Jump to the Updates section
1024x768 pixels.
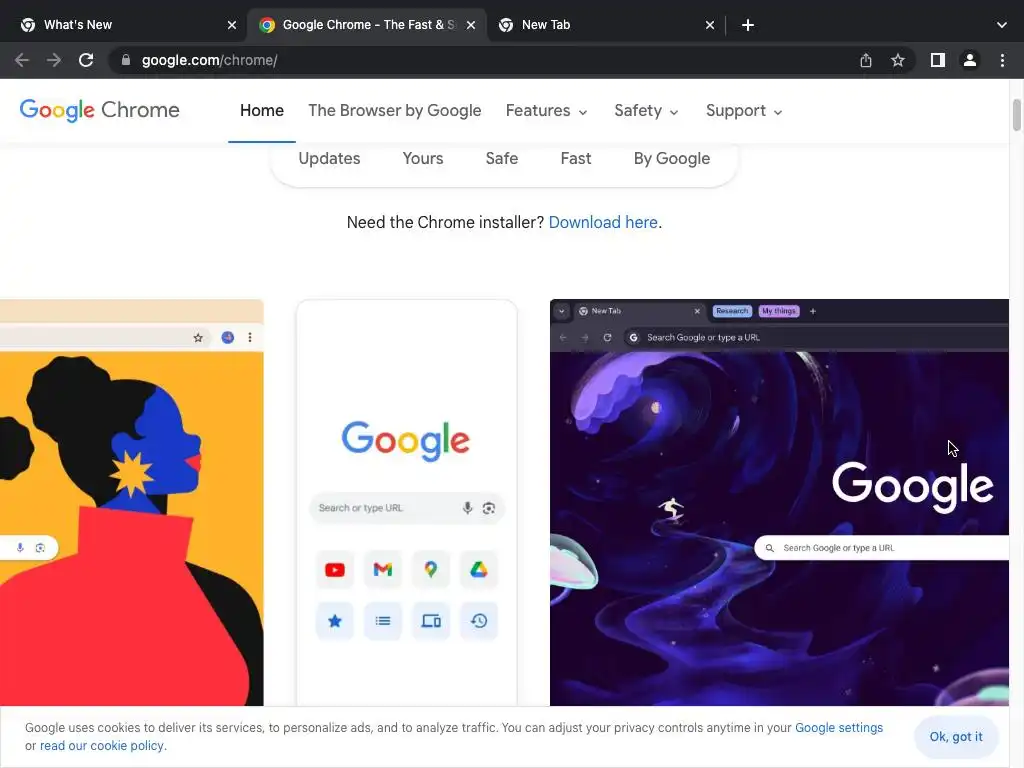click(329, 159)
